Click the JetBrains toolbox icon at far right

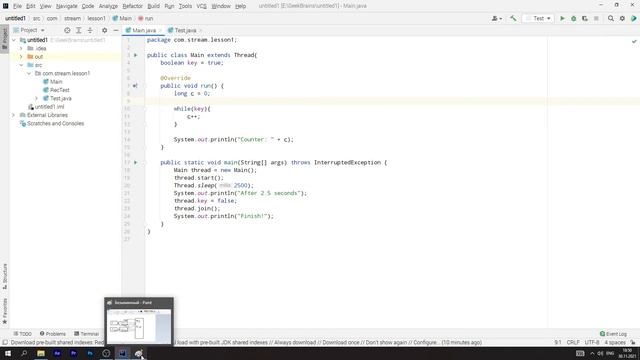coord(633,18)
